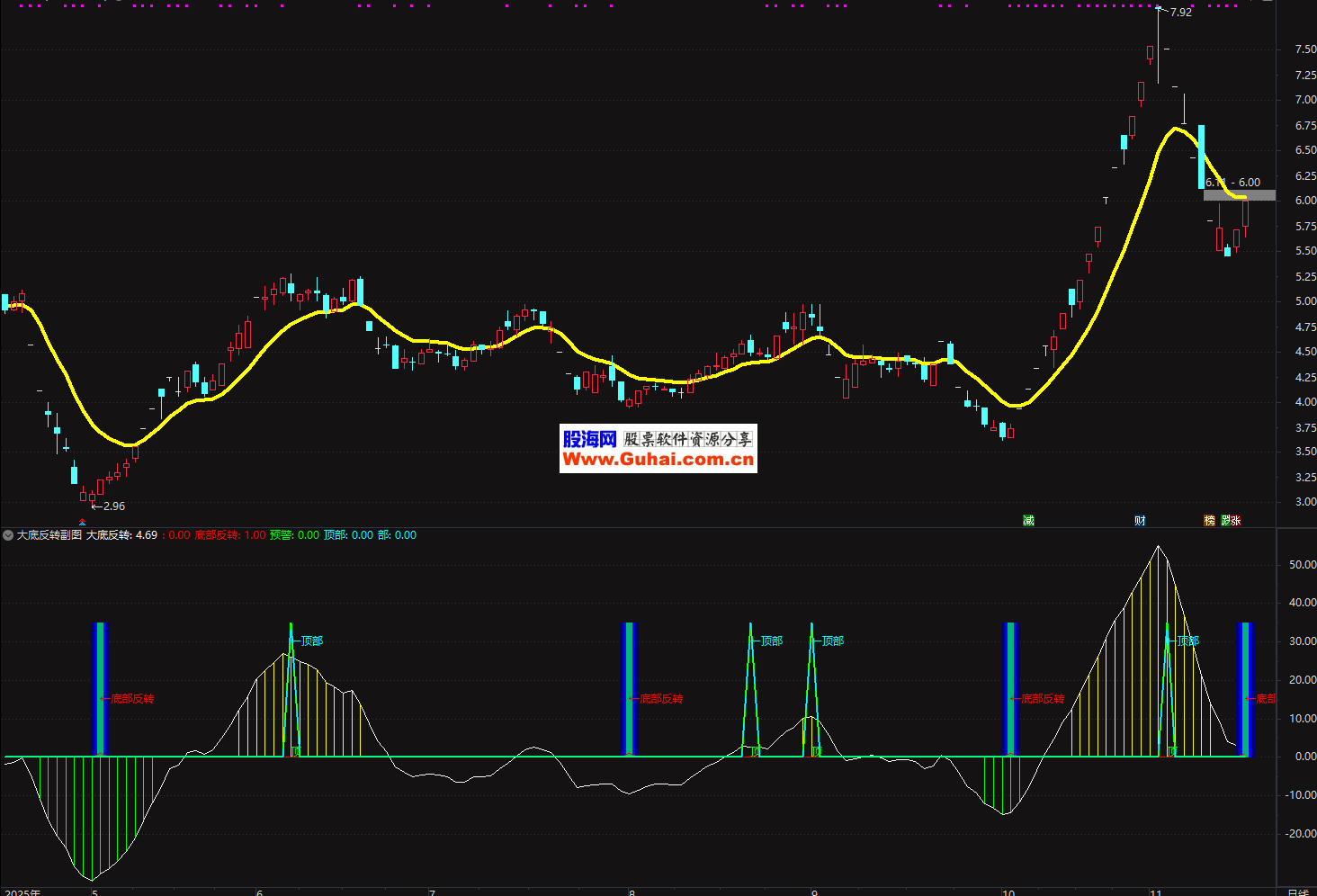Click the blue 财 financial report marker

coord(1140,521)
